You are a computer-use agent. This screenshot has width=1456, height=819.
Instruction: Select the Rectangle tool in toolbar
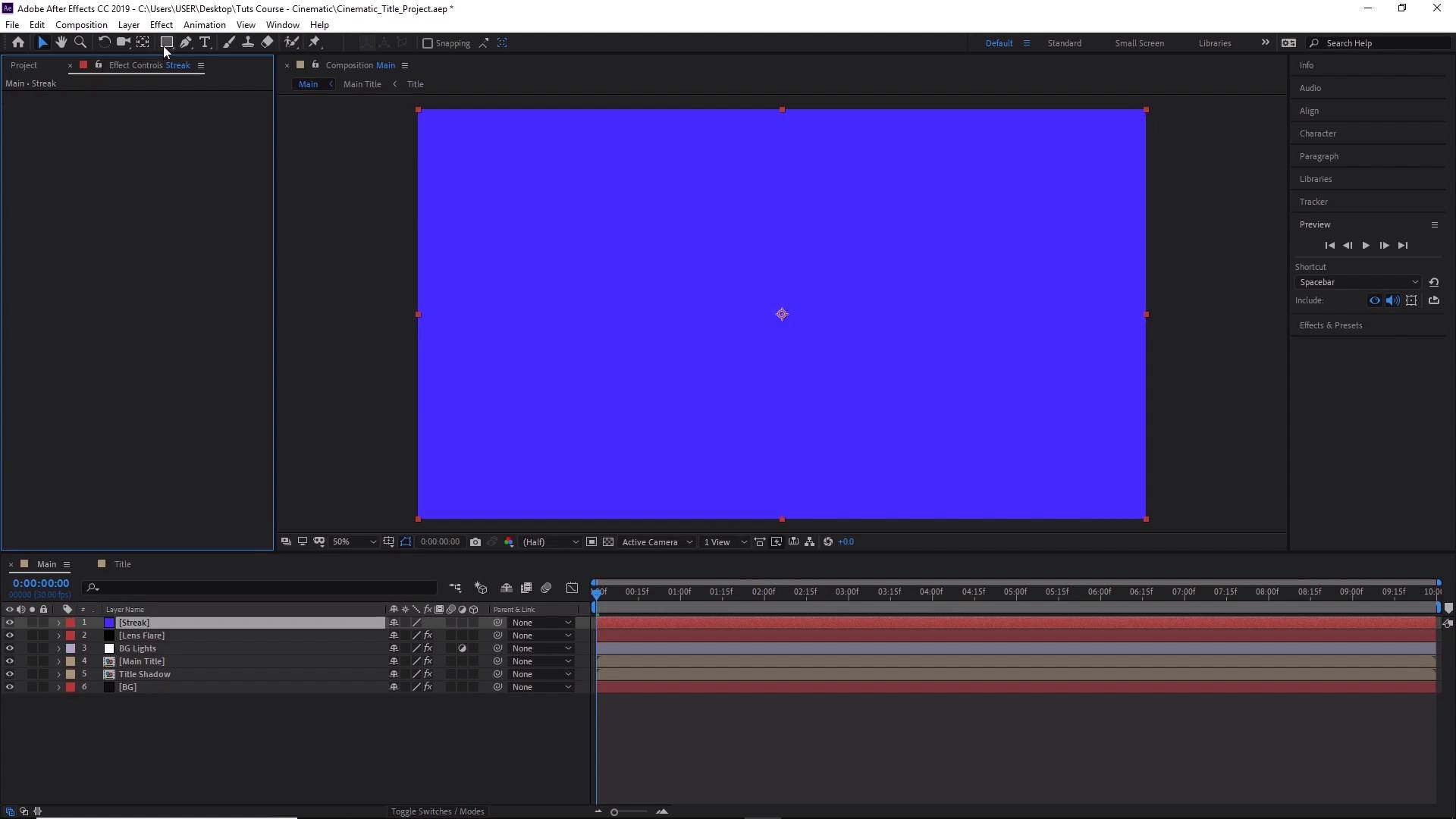pyautogui.click(x=167, y=42)
